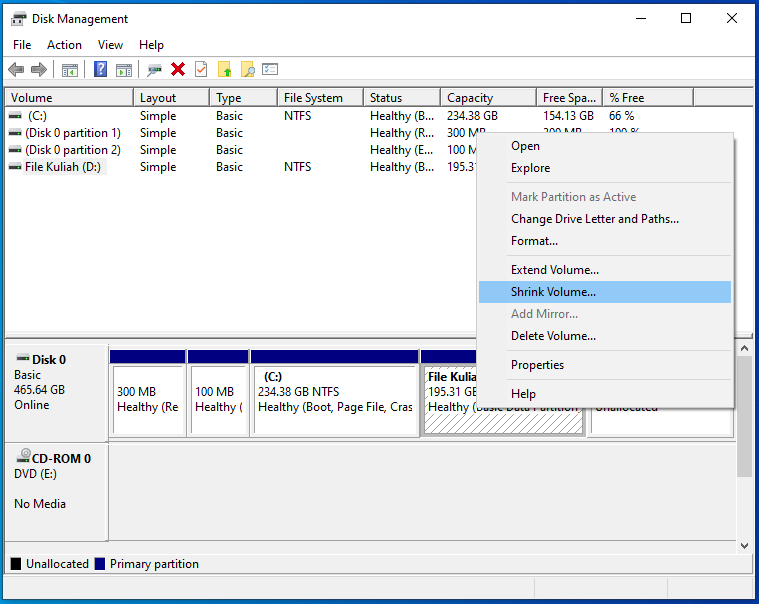
Task: Click the blue question mark Help icon
Action: point(101,69)
